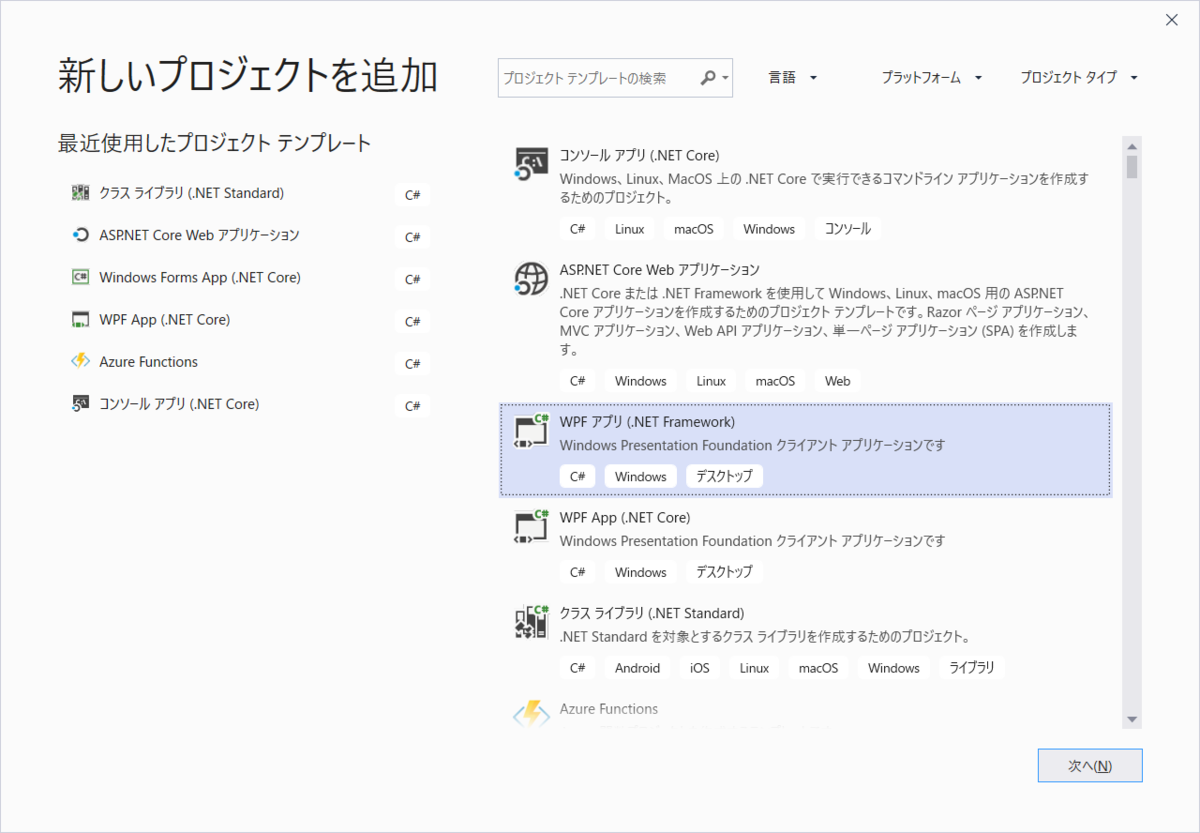Click the search magnifier icon
Viewport: 1200px width, 833px height.
708,77
